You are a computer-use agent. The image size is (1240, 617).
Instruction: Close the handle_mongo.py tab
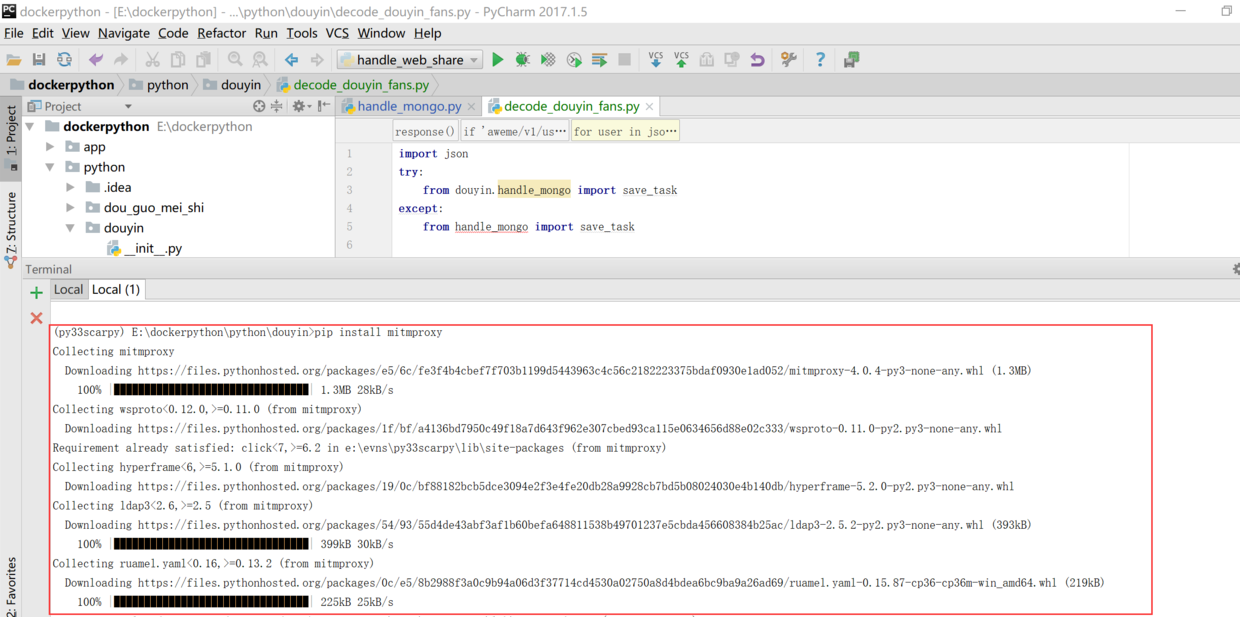(x=472, y=106)
